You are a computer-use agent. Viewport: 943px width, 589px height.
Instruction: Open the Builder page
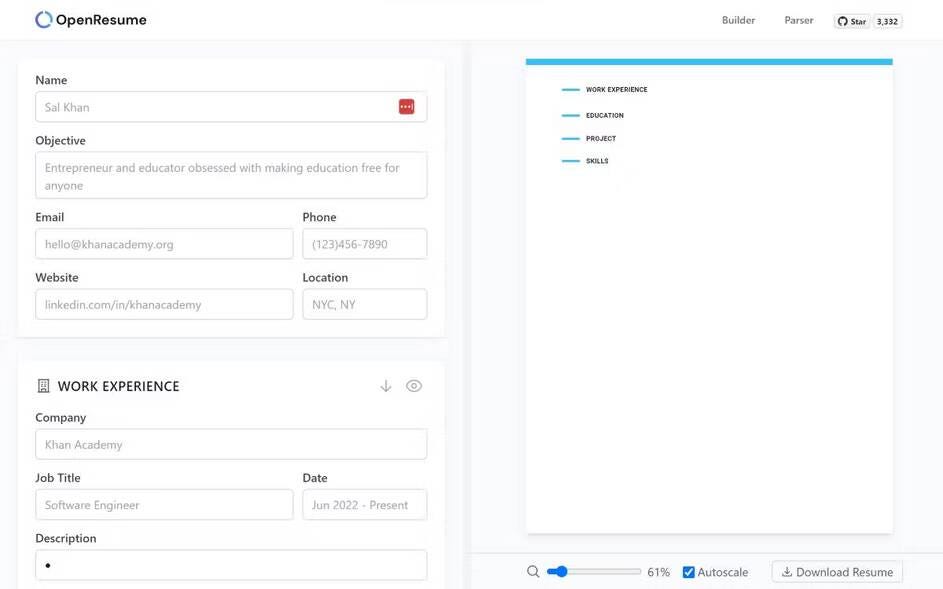point(738,20)
